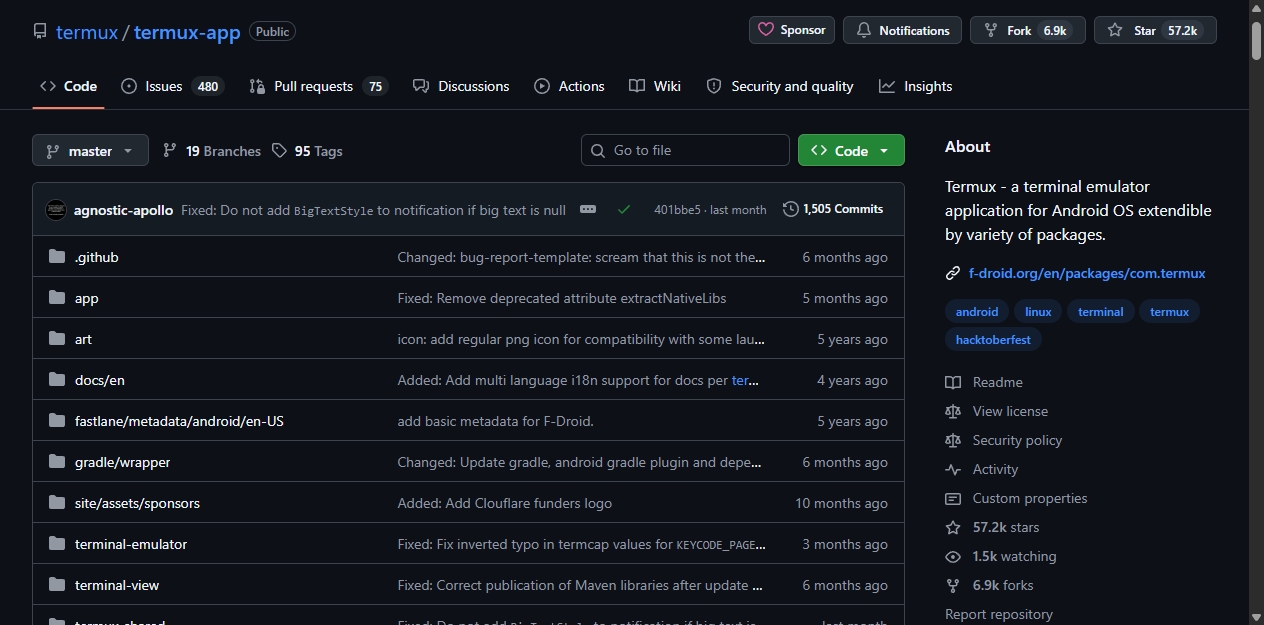Click the linux topic tag

point(1038,312)
